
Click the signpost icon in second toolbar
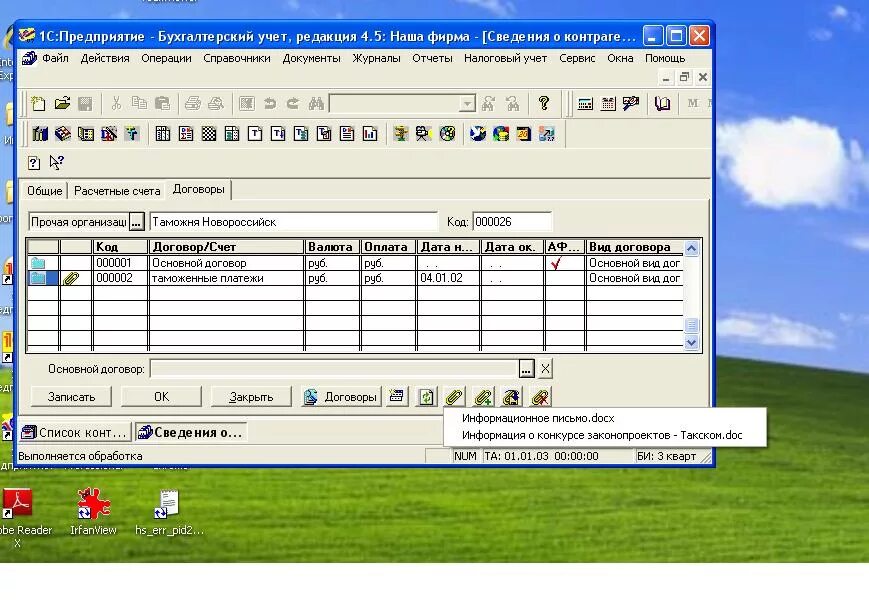tap(400, 134)
